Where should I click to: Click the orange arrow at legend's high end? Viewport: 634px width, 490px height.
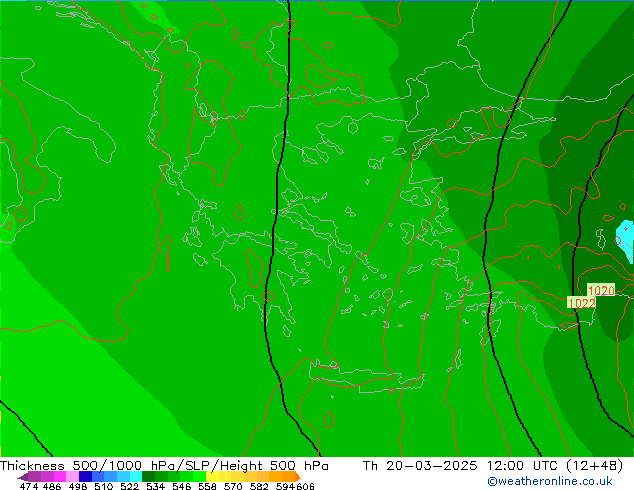pyautogui.click(x=298, y=477)
